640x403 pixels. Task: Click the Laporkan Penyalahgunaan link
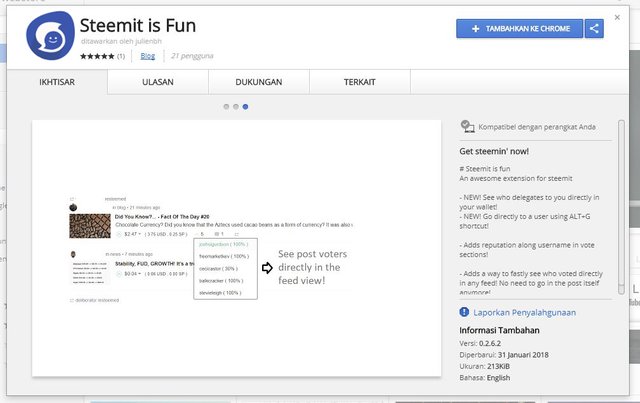pos(524,312)
